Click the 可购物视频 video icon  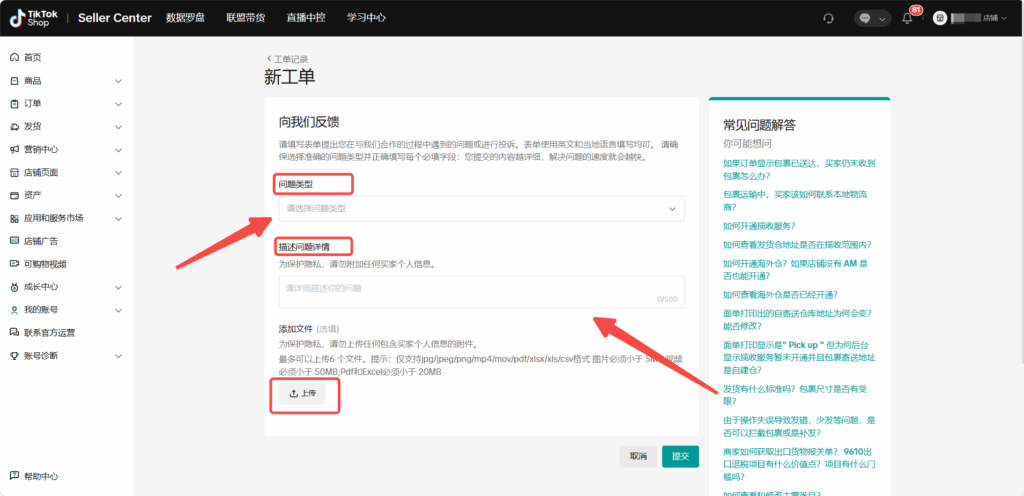point(14,264)
